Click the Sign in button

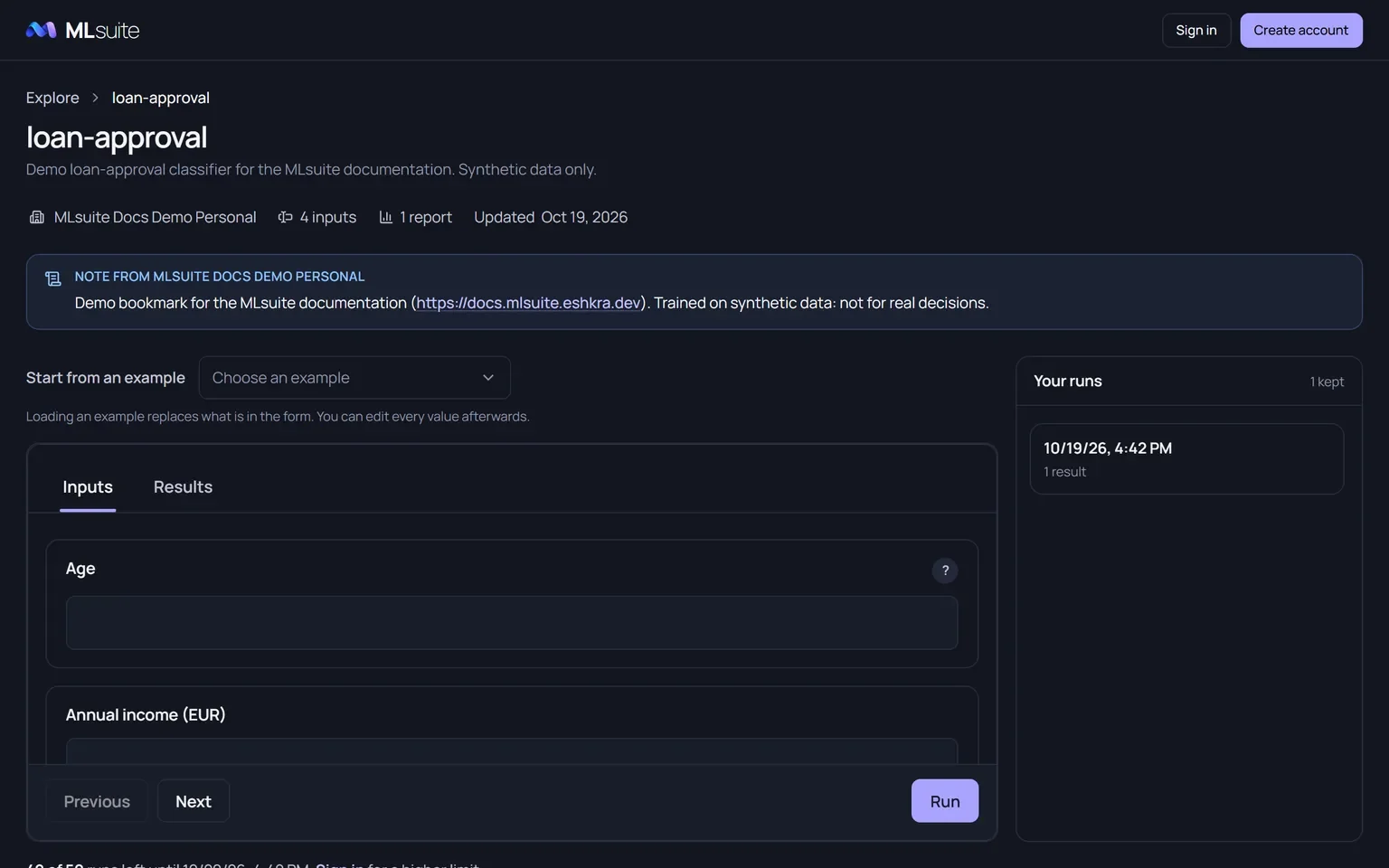[1196, 30]
